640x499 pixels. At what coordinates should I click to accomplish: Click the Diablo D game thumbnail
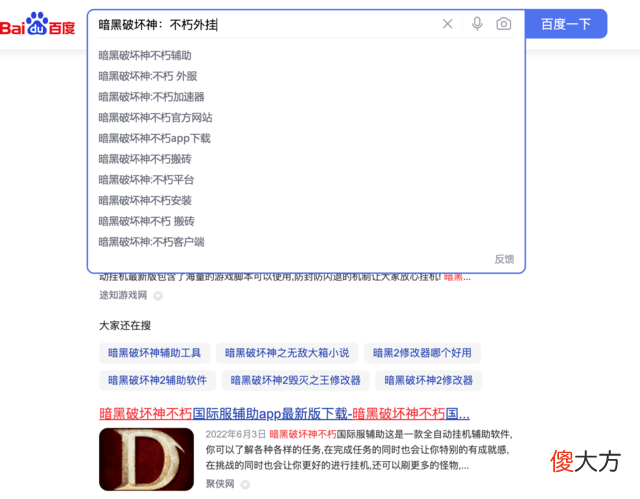point(147,459)
